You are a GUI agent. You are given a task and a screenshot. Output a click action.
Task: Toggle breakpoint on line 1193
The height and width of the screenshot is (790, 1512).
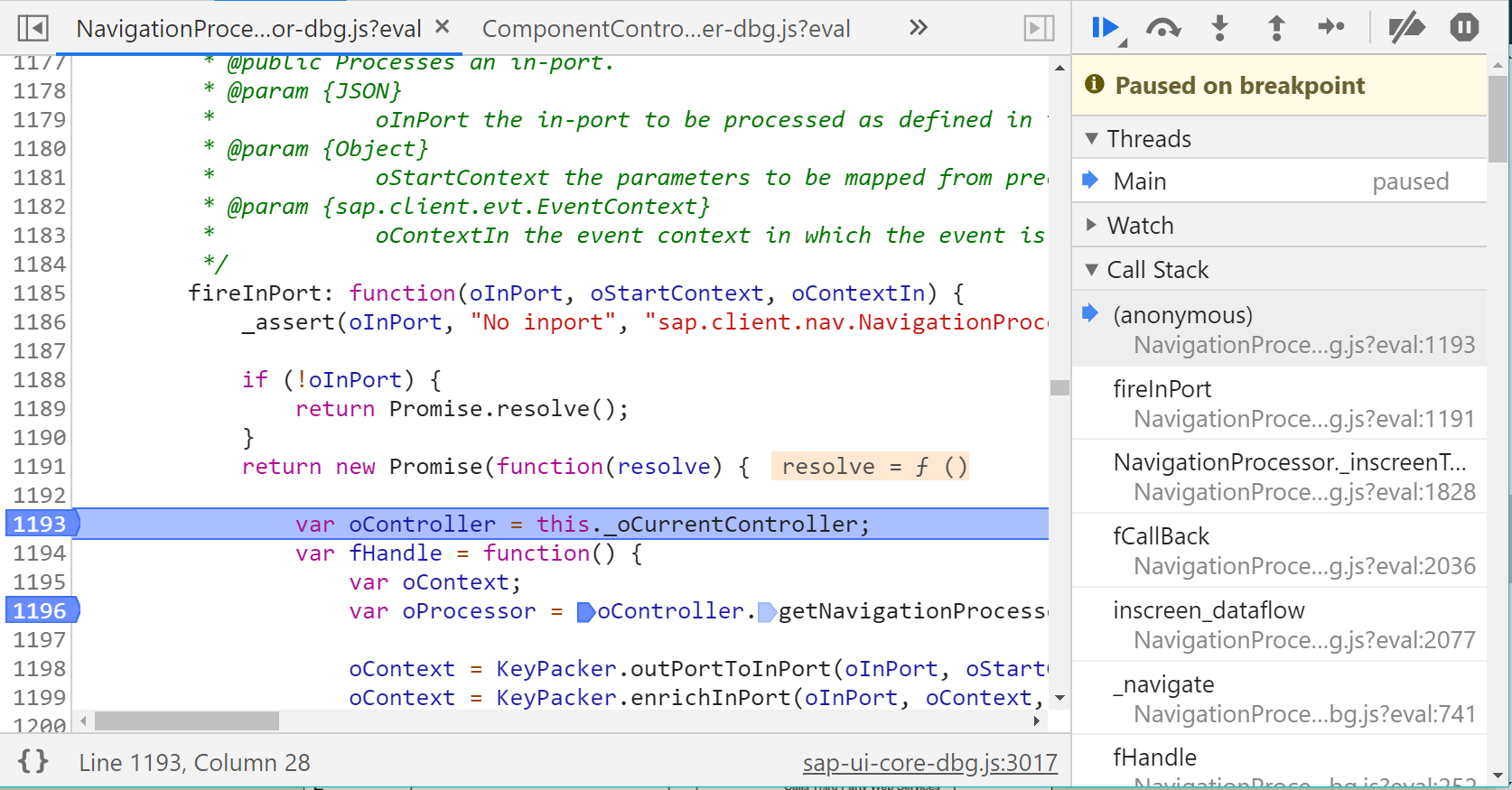[x=40, y=525]
